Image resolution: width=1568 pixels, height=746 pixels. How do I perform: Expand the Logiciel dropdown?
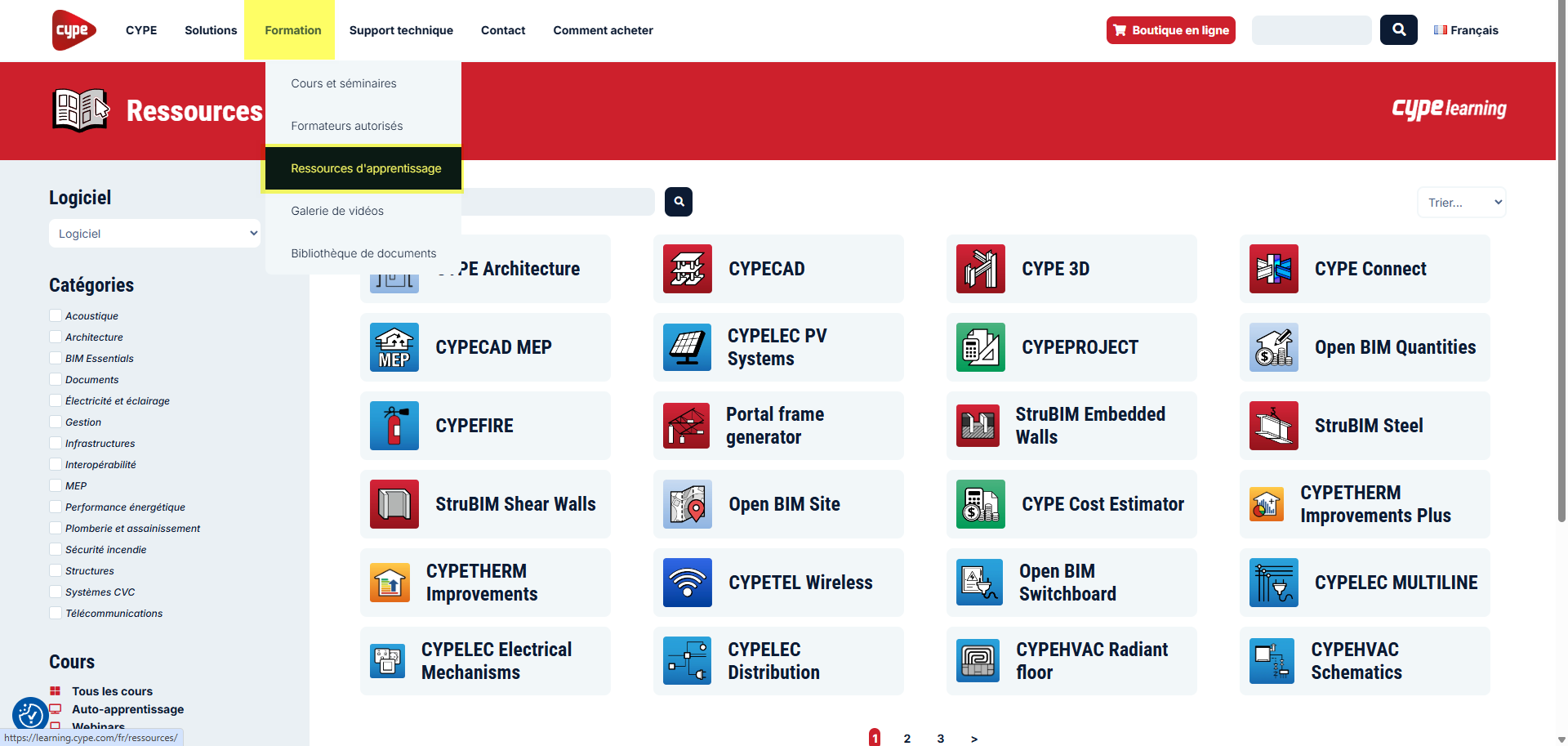154,234
